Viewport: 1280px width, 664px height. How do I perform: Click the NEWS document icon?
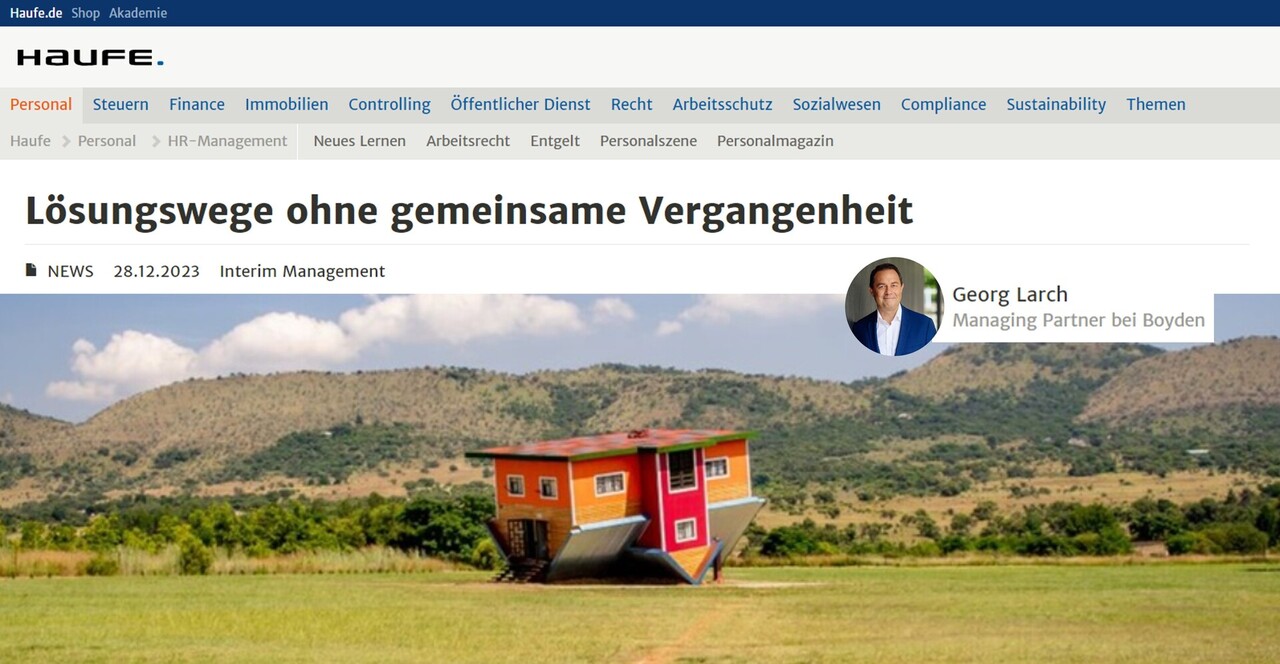point(31,271)
